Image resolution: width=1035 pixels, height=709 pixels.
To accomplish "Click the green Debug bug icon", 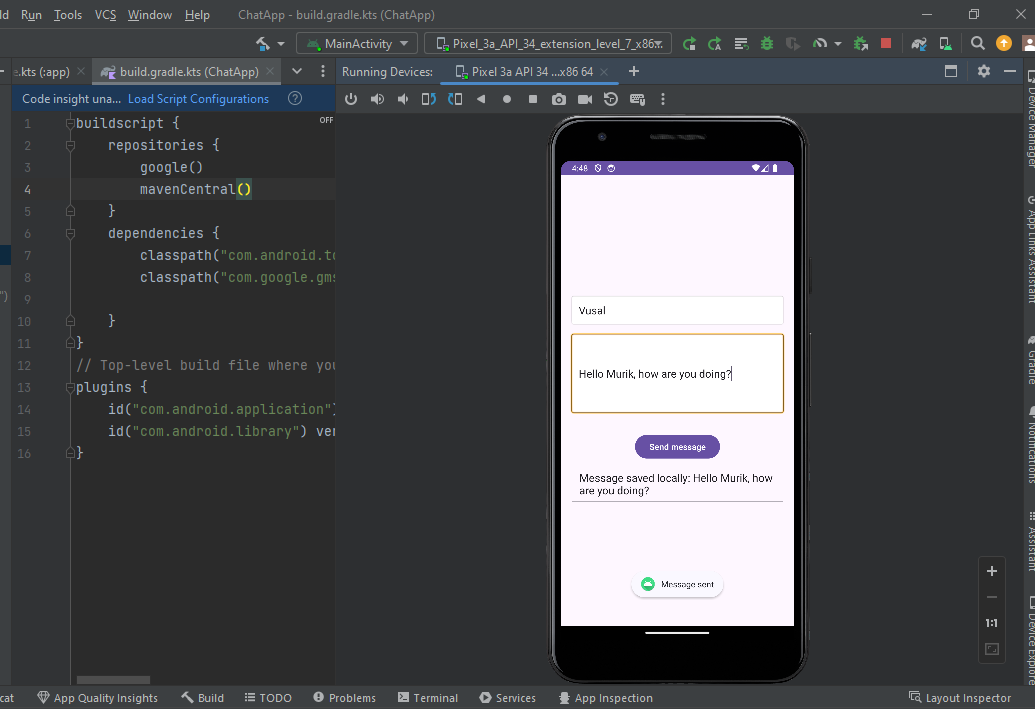I will pyautogui.click(x=767, y=44).
